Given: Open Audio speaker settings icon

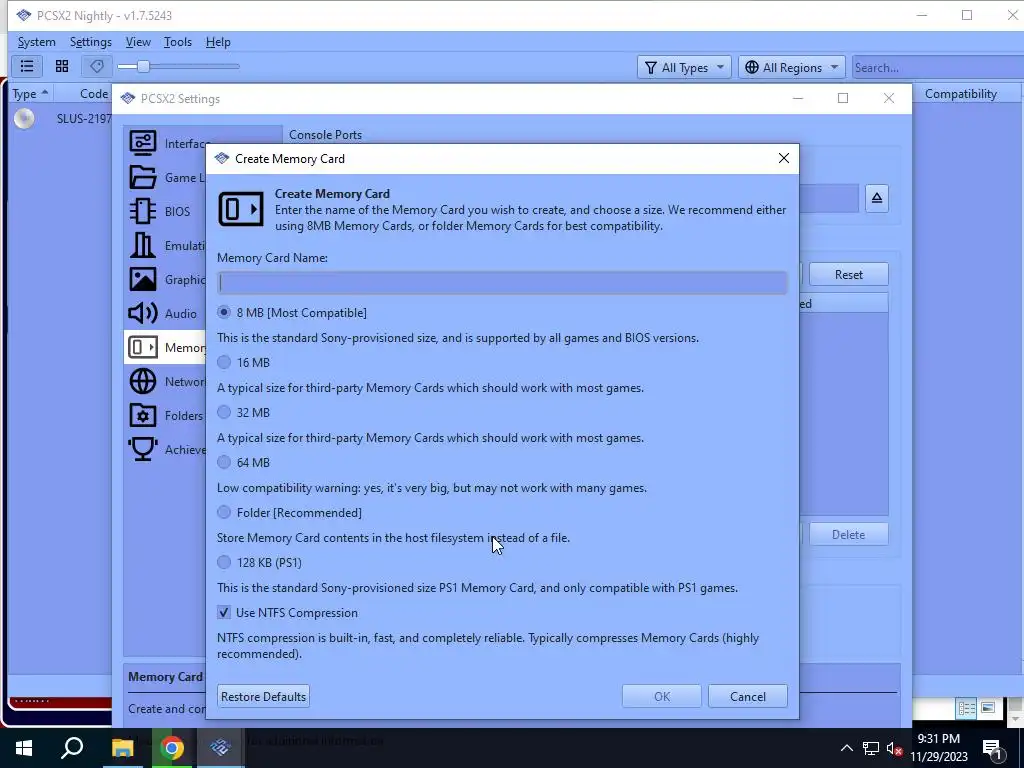Looking at the screenshot, I should (x=142, y=313).
